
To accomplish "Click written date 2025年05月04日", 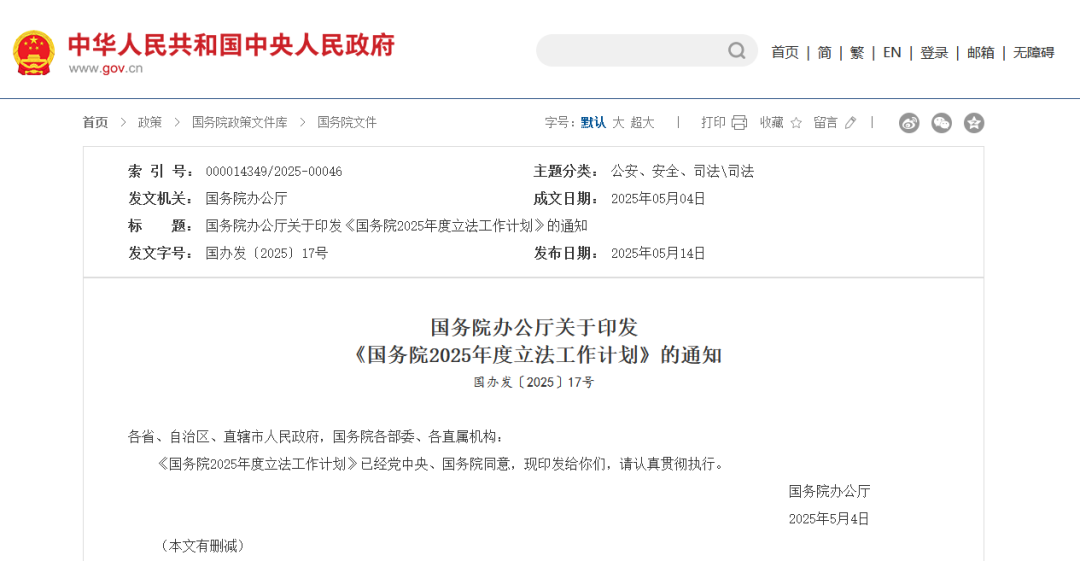I will [x=658, y=198].
